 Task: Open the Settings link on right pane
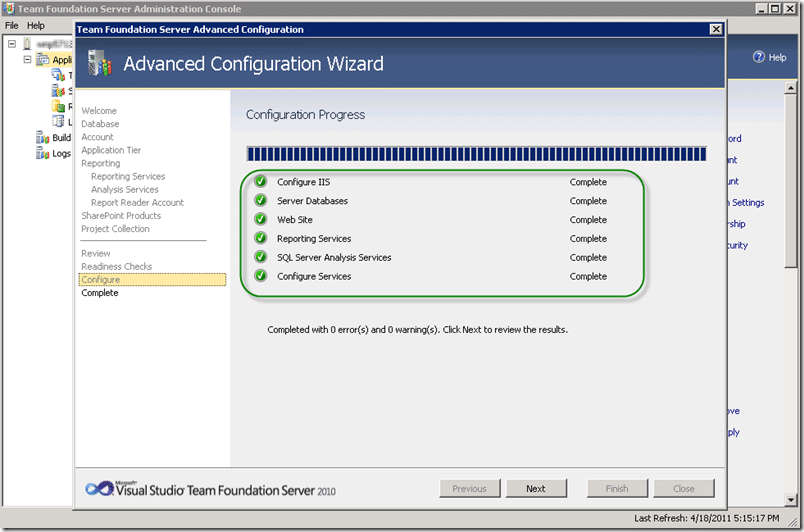[747, 202]
